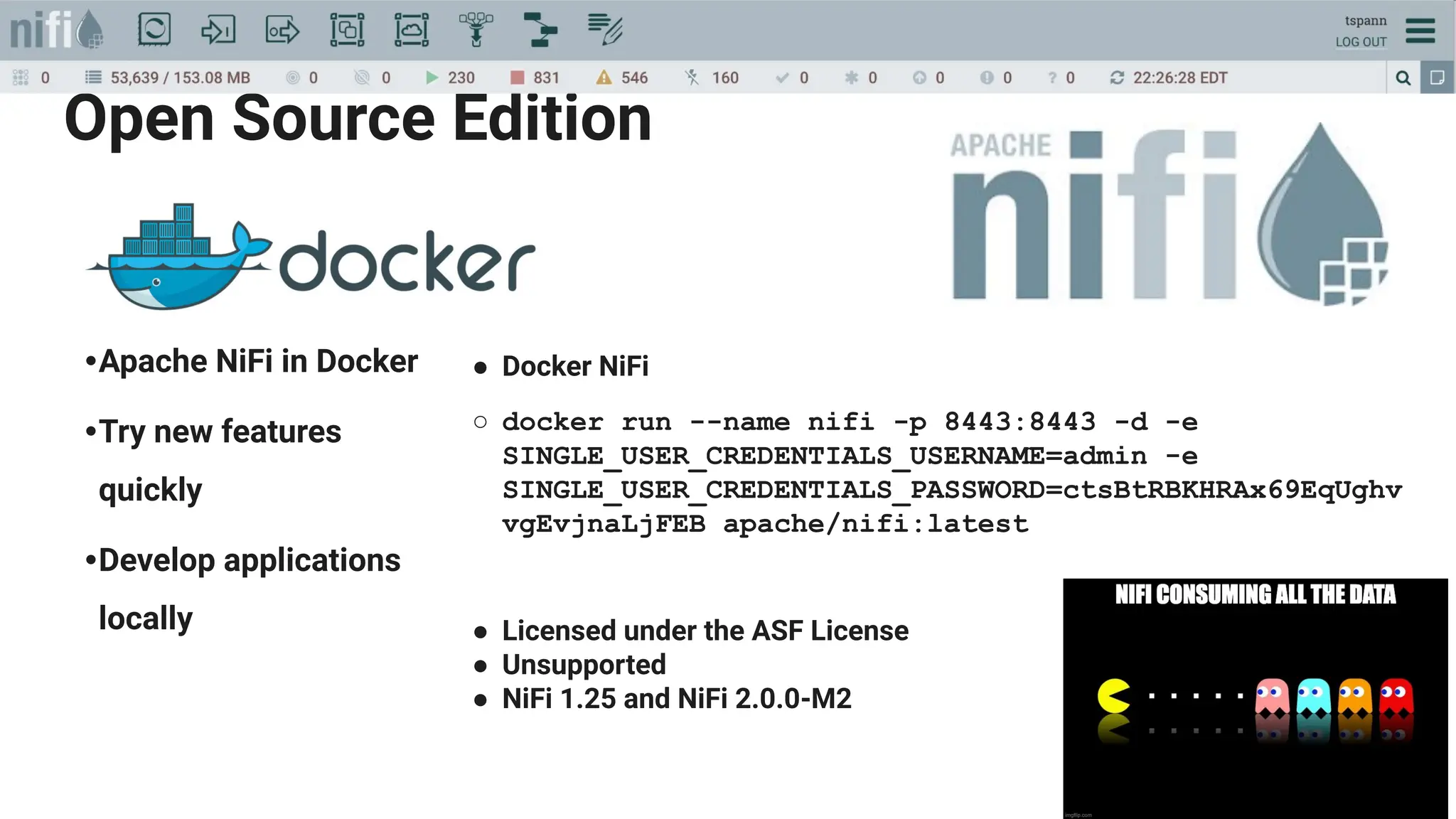Click the LOG OUT link
Screen dimensions: 1456x819
click(x=1361, y=42)
